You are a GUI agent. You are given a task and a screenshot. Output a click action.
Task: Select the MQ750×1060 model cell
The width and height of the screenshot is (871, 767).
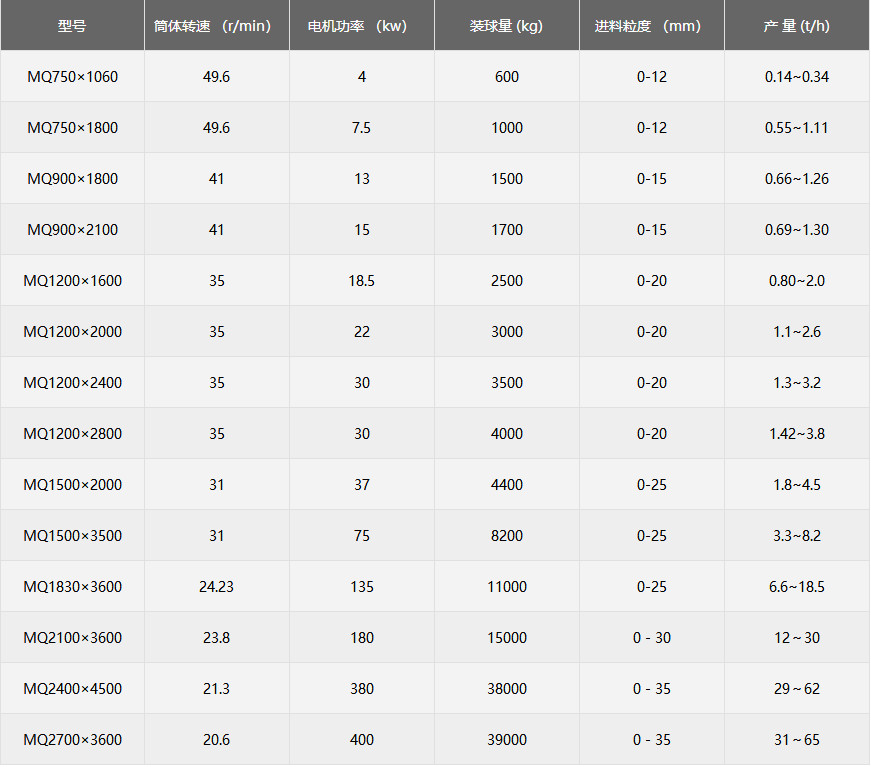[x=72, y=77]
